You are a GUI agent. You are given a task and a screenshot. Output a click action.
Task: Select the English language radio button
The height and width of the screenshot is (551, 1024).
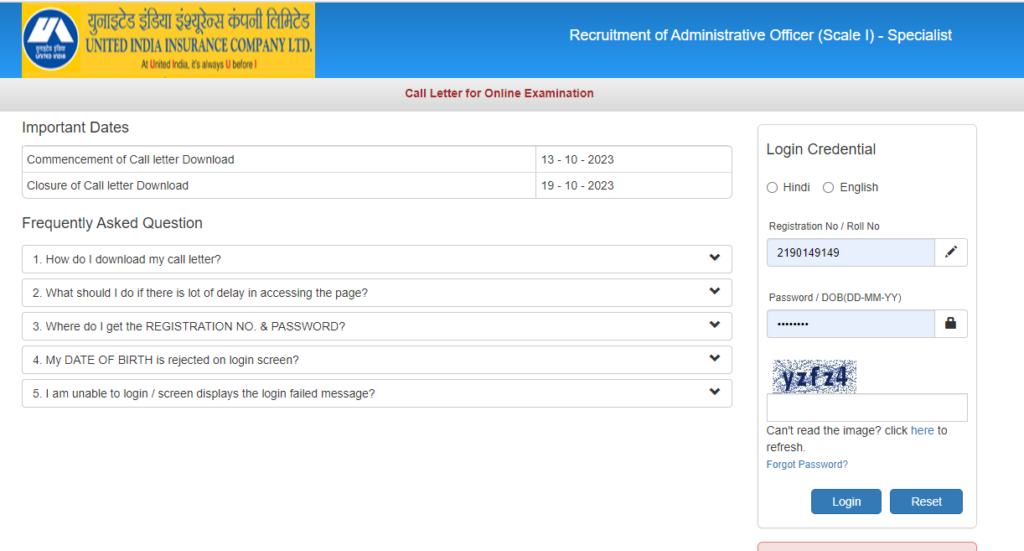tap(828, 187)
